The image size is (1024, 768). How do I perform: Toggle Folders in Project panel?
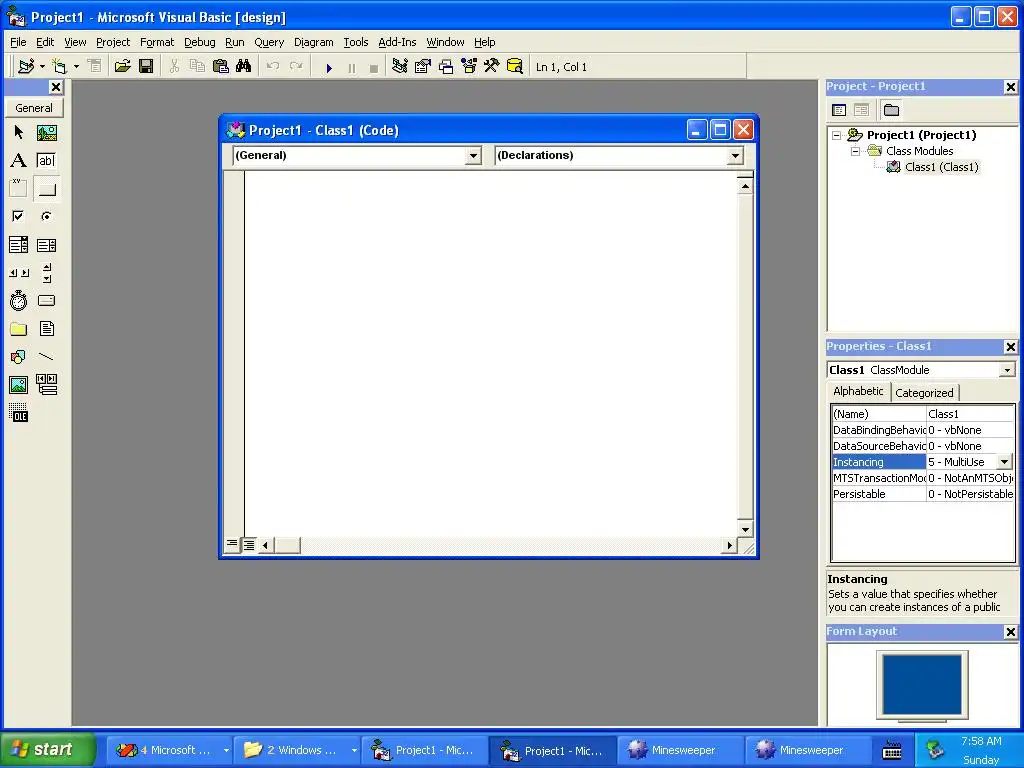[x=891, y=110]
